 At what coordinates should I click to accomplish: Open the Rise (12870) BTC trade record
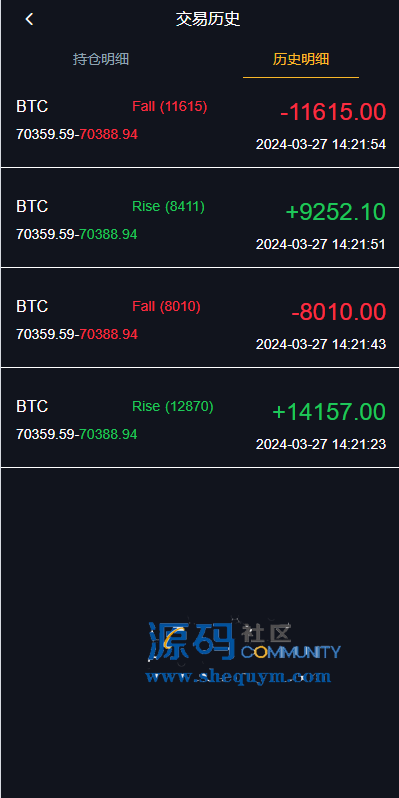point(200,418)
